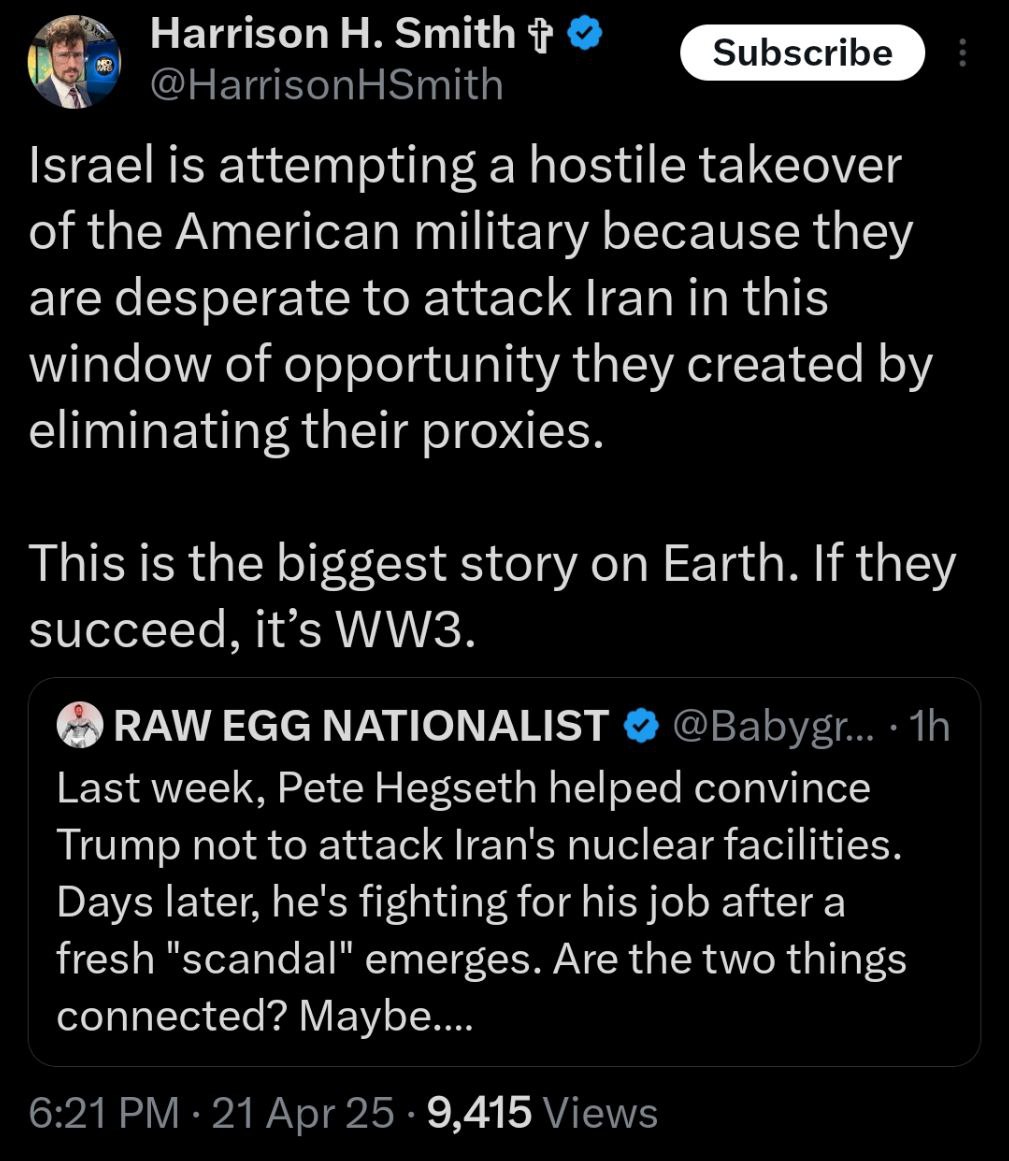
Task: Open the three-dot more options menu
Action: click(x=962, y=53)
